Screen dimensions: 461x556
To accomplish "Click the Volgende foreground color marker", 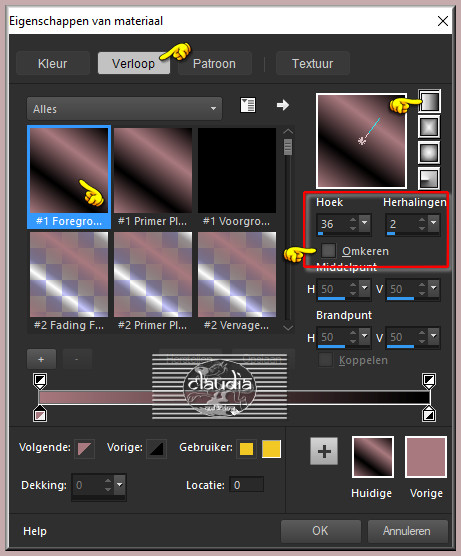I will click(84, 449).
